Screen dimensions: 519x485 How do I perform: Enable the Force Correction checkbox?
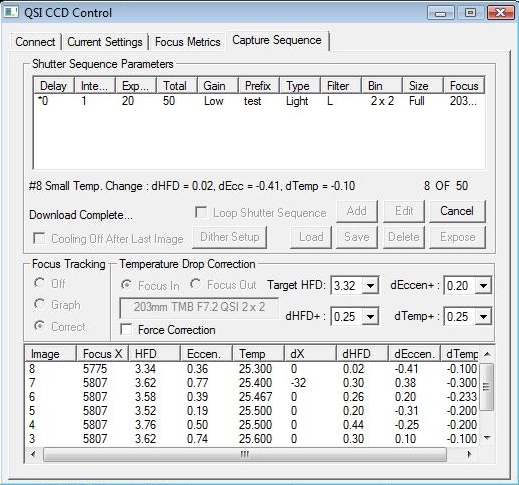127,329
